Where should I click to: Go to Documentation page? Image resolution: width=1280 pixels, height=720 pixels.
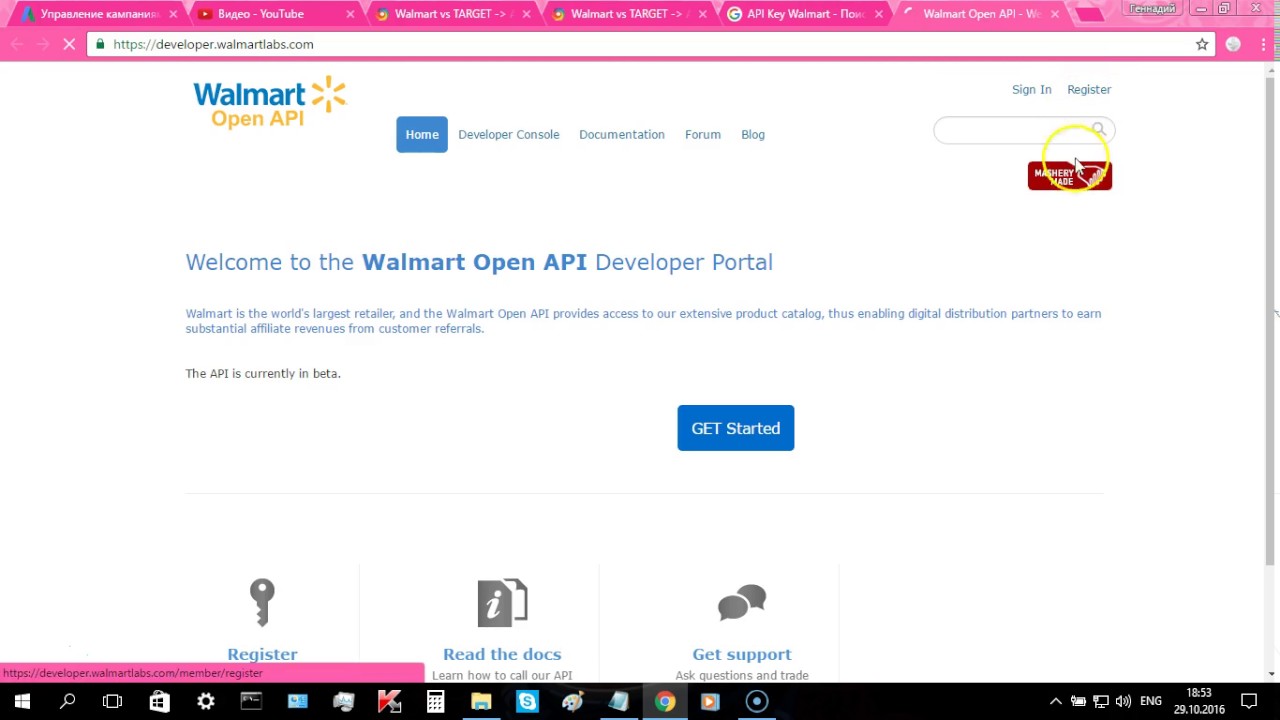click(621, 134)
